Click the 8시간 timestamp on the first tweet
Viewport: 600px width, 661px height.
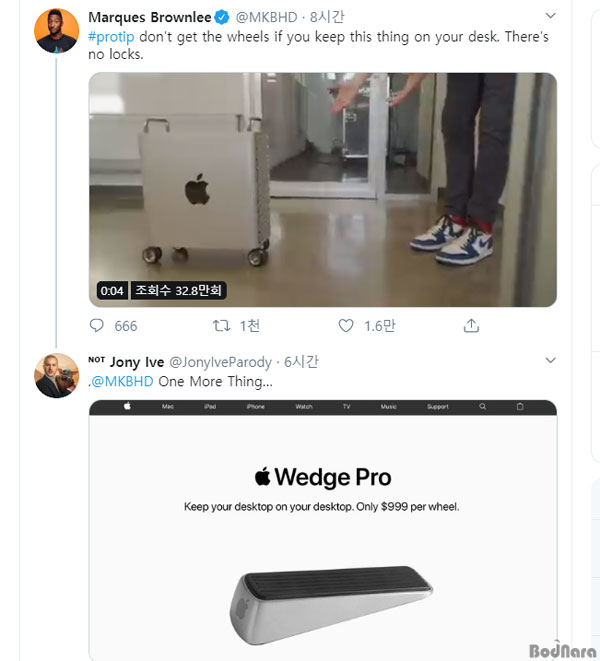coord(327,17)
